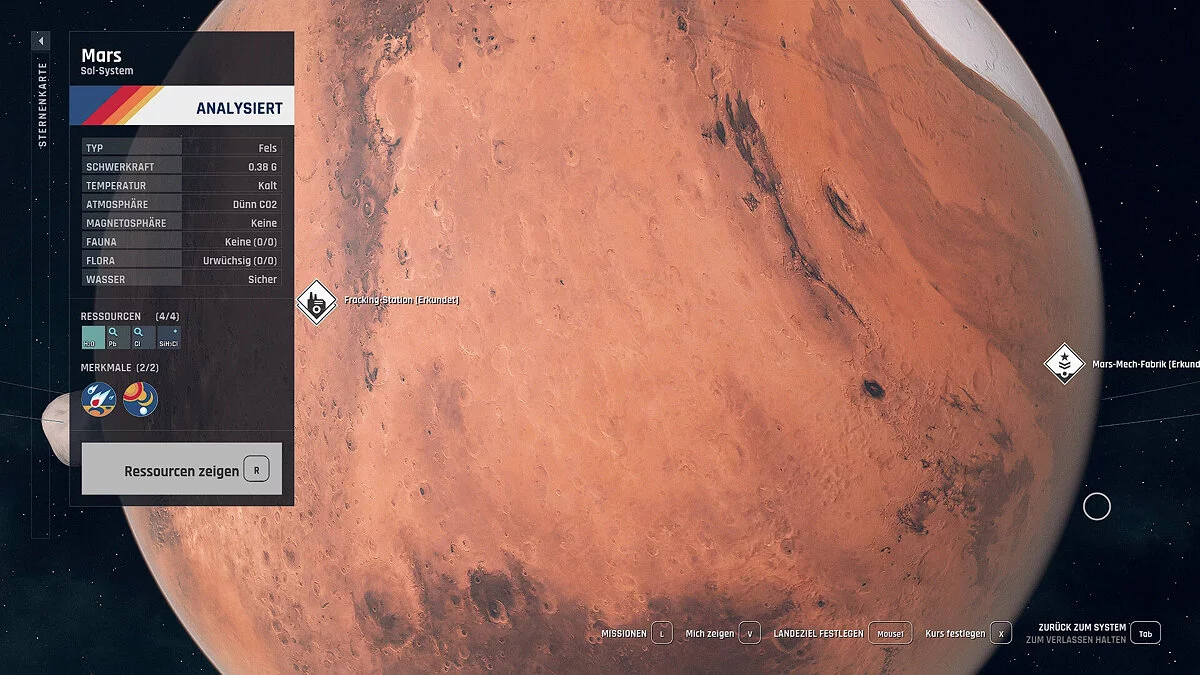This screenshot has height=675, width=1200.
Task: Click the TEMPERATUR row showing Kalt
Action: [182, 185]
